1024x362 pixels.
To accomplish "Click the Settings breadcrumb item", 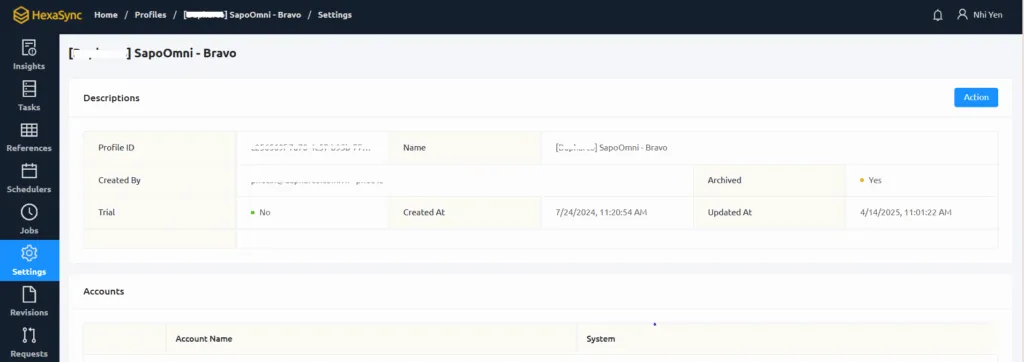I will tap(334, 14).
